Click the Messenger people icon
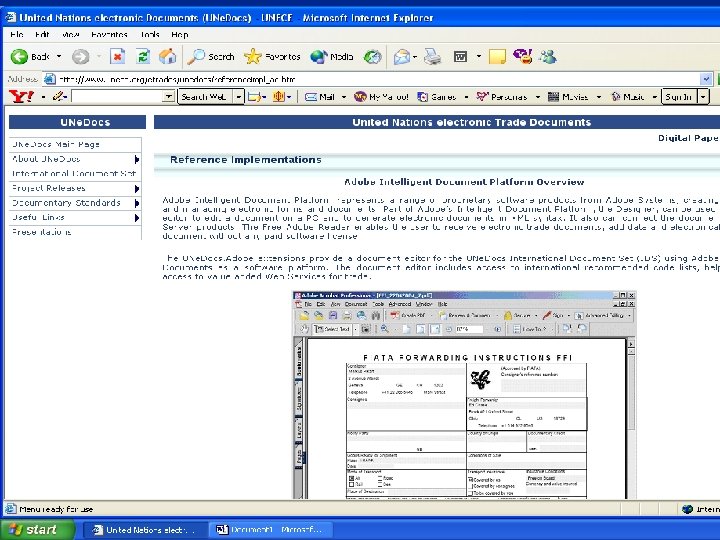 click(548, 56)
